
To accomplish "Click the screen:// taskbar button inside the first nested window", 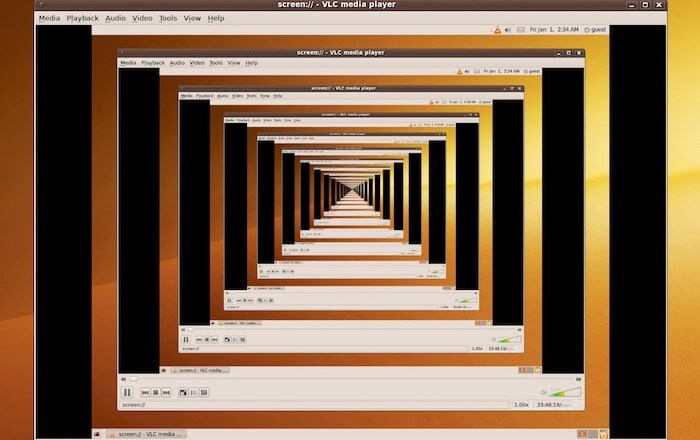I will click(200, 370).
